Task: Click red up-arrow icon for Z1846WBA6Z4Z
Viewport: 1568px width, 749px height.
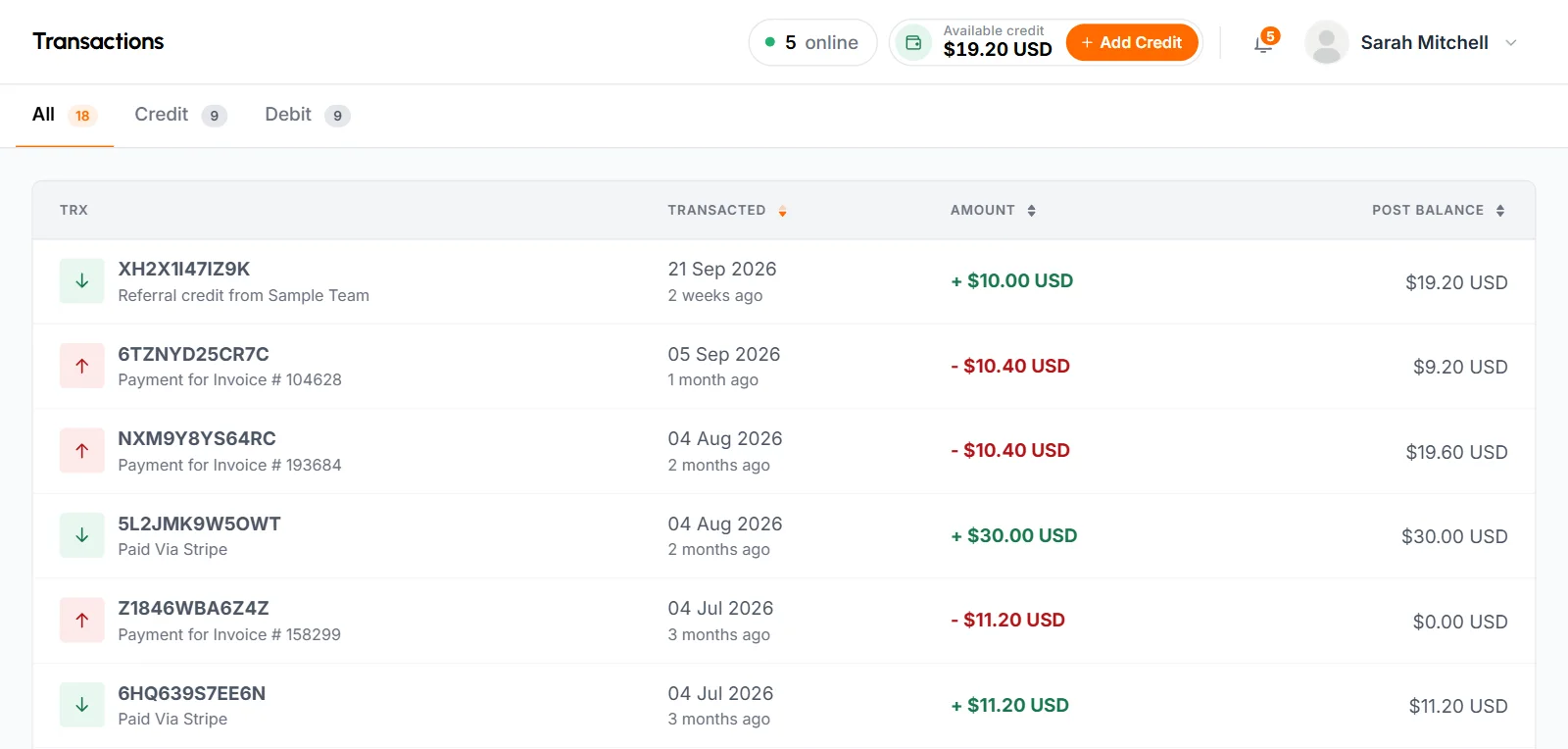Action: click(82, 621)
